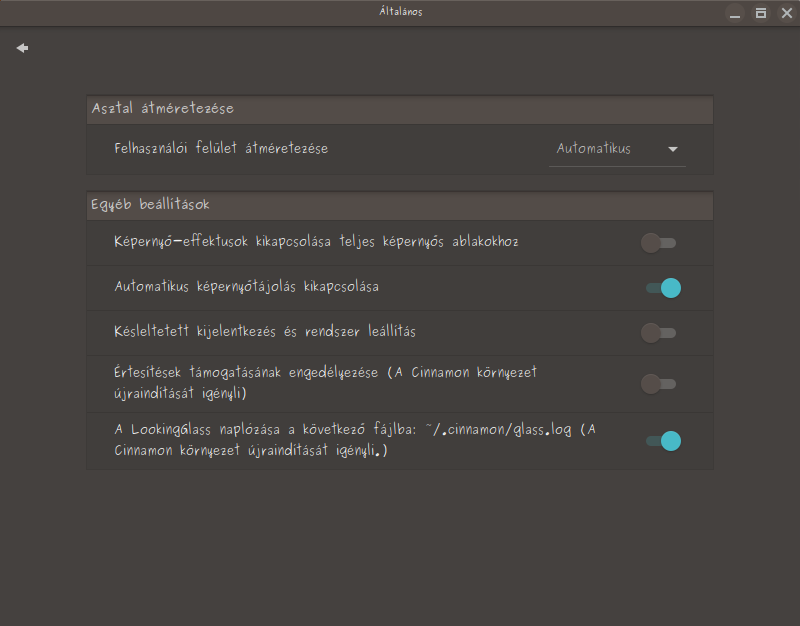800x626 pixels.
Task: Click the Képernyő-effektusok kikapcsolása label text
Action: (316, 241)
